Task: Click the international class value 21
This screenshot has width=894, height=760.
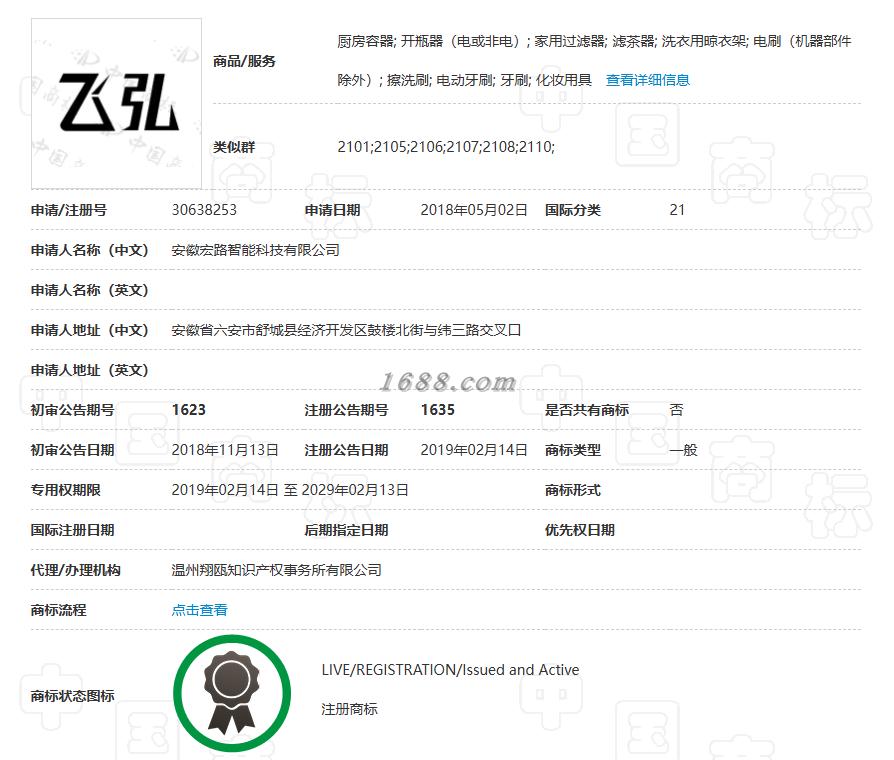Action: (677, 210)
